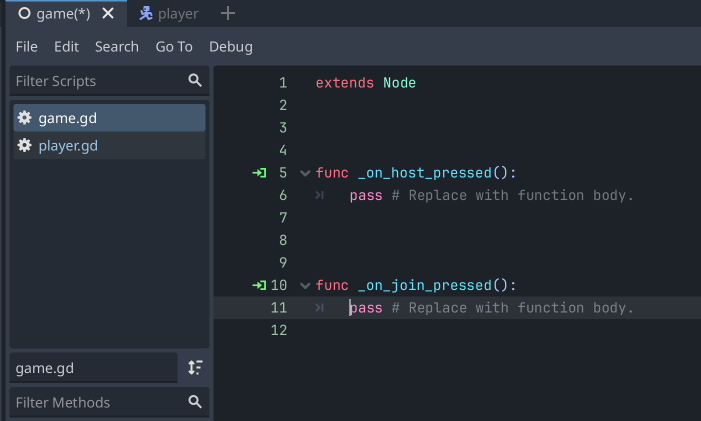Click the plus icon to add new tab
This screenshot has width=701, height=421.
(228, 14)
